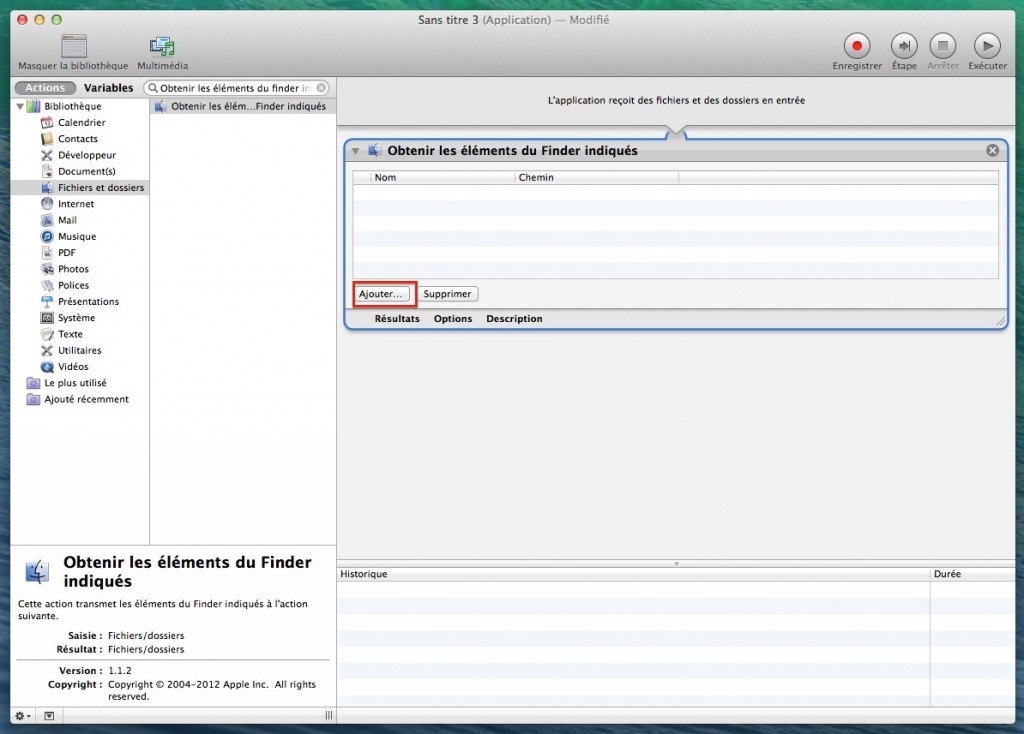Screen dimensions: 1024x734
Task: Collapse the Obtenir les éléments action panel
Action: 356,151
